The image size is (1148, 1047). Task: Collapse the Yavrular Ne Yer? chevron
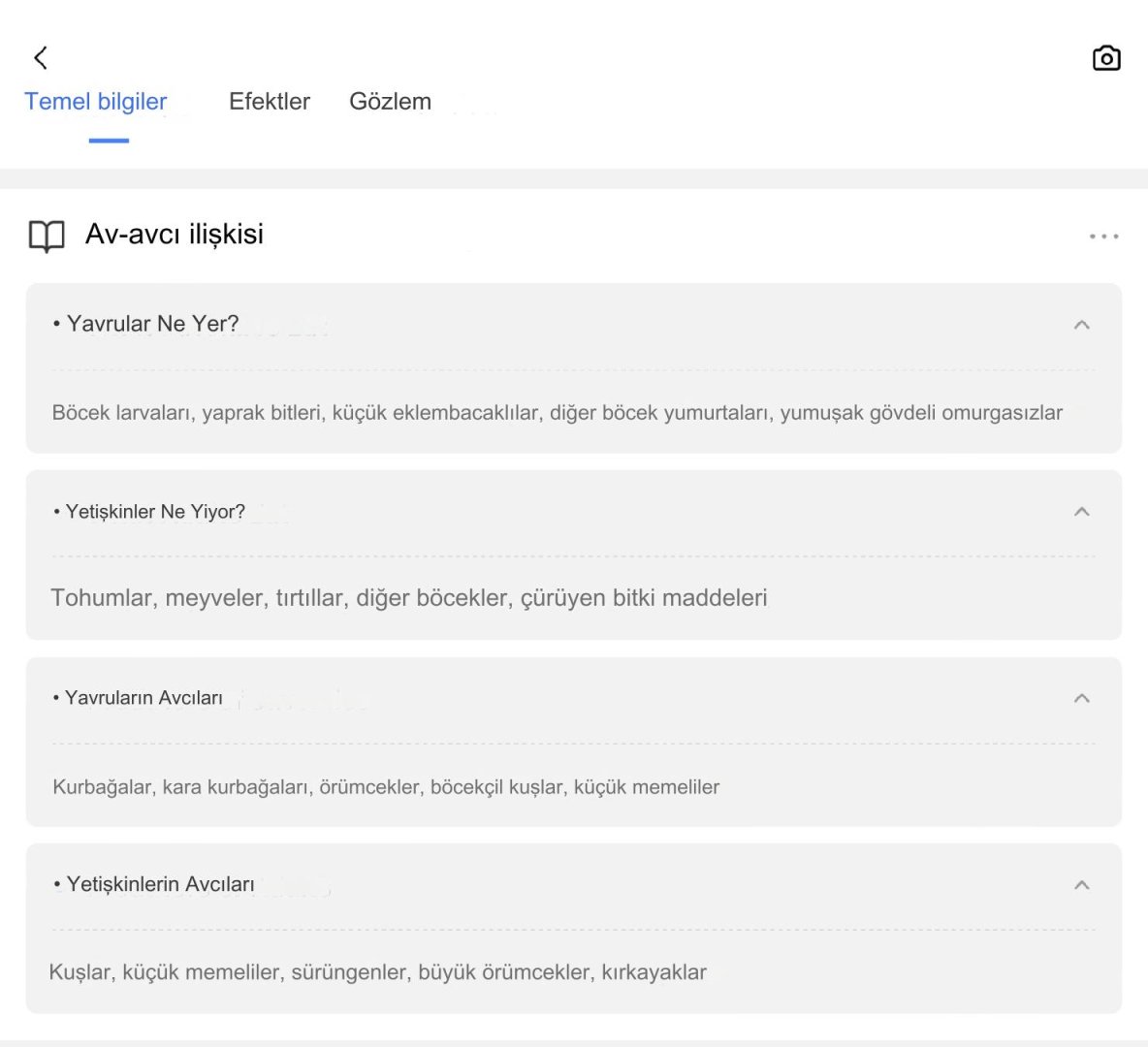pyautogui.click(x=1082, y=325)
